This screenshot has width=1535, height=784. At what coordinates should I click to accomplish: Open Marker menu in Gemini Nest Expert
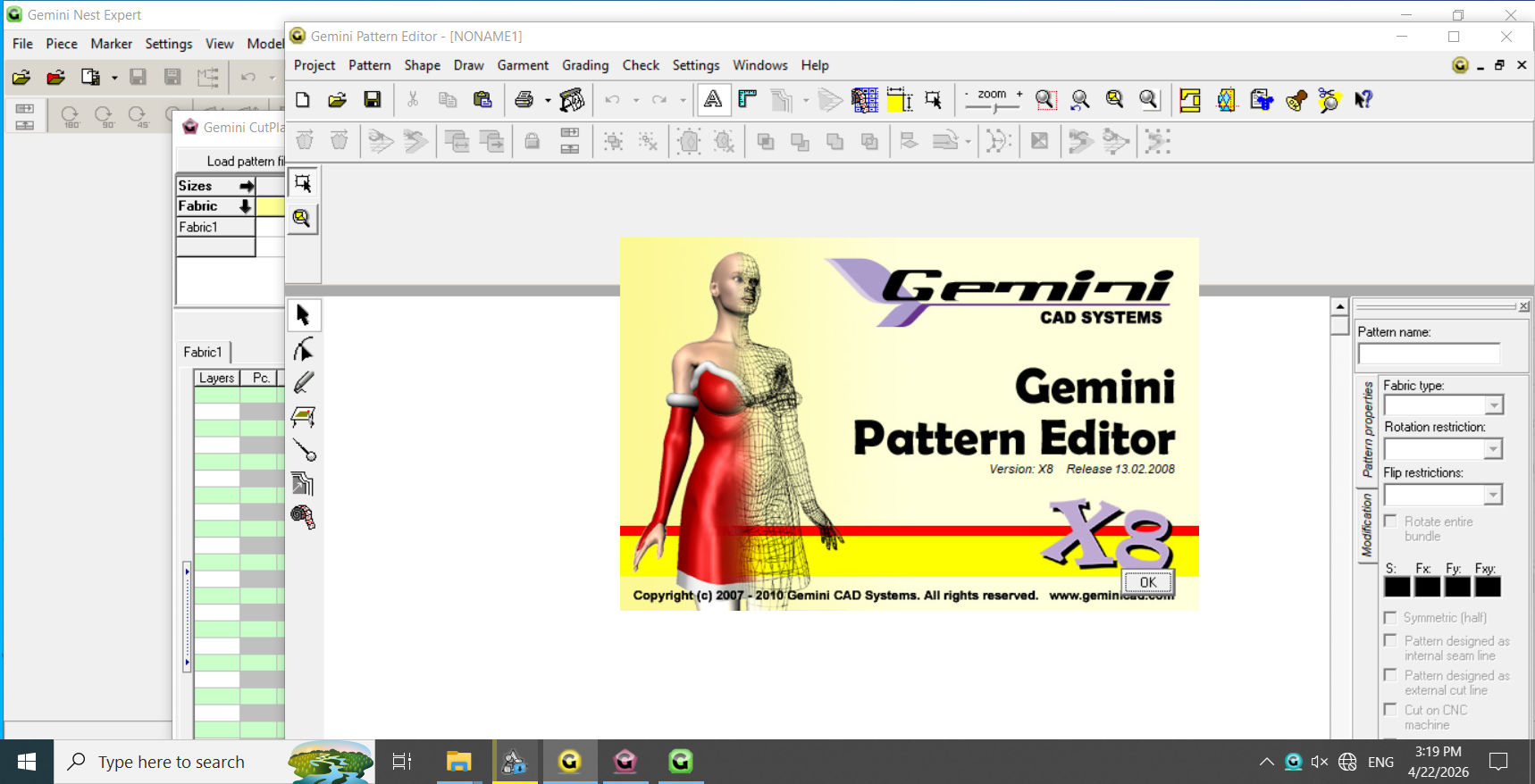coord(111,44)
